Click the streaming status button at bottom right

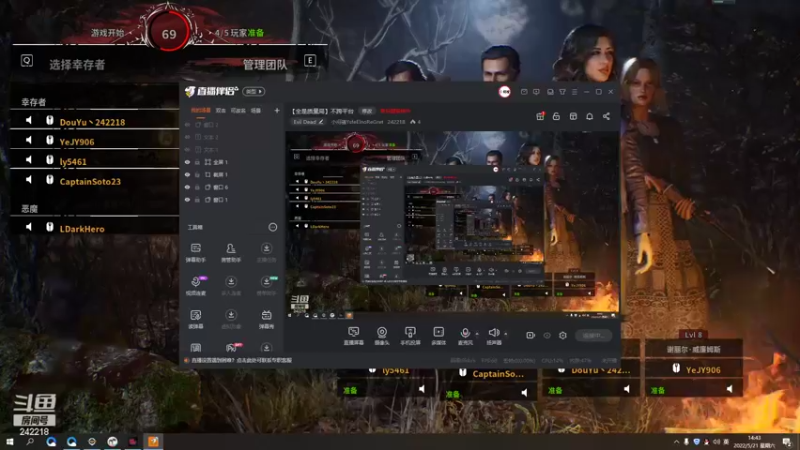pos(593,335)
